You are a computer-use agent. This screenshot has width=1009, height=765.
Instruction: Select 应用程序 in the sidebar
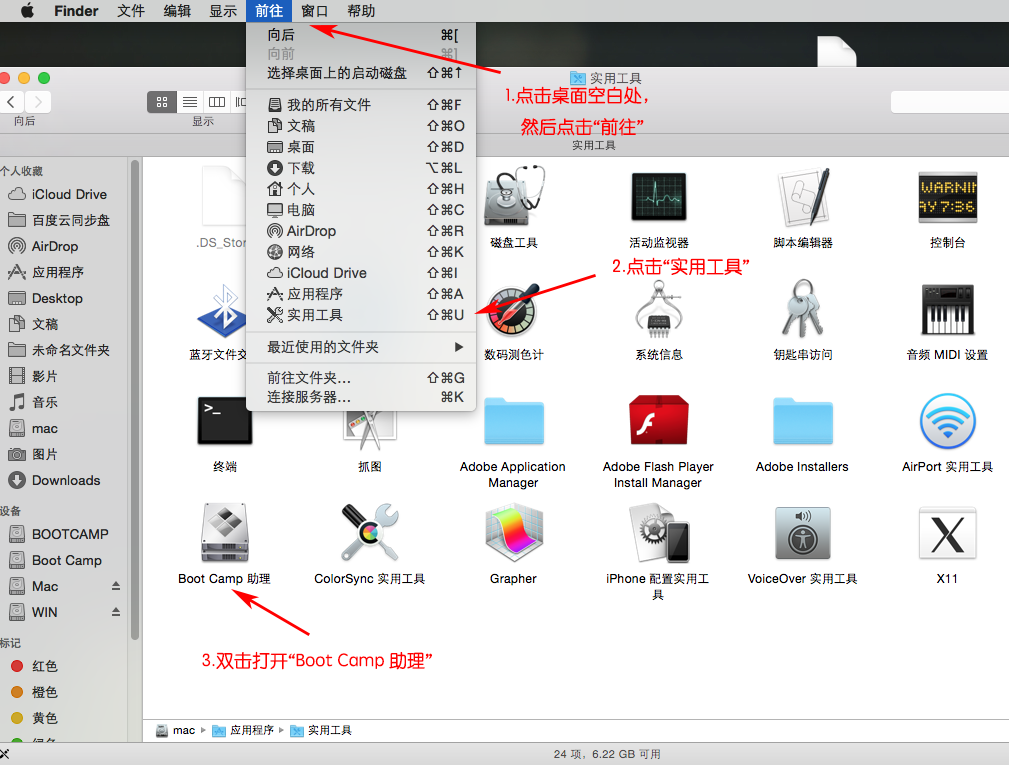[64, 272]
